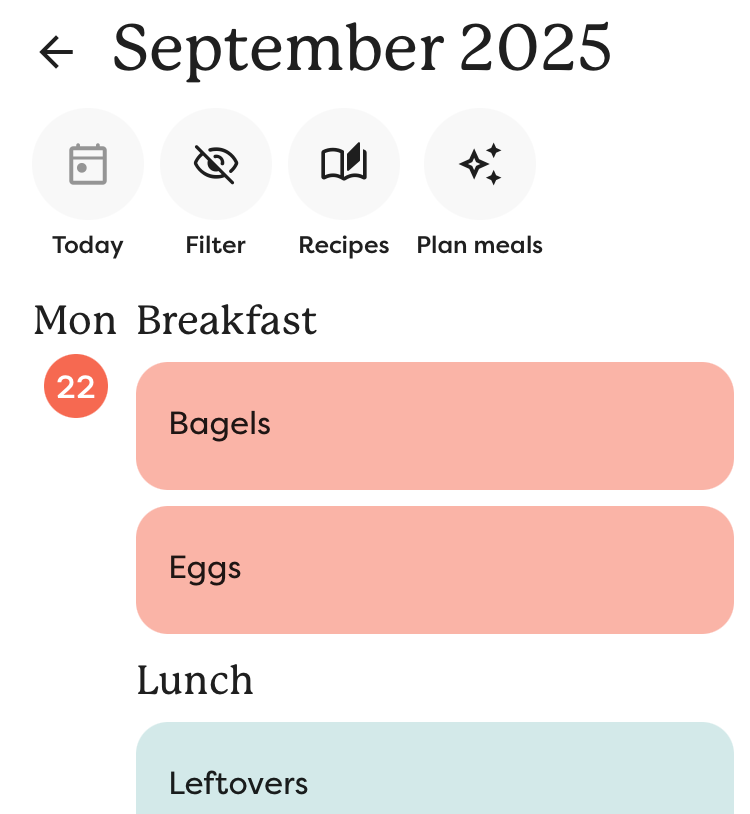The height and width of the screenshot is (814, 750).
Task: Click the sparkles Plan meals icon
Action: point(480,164)
